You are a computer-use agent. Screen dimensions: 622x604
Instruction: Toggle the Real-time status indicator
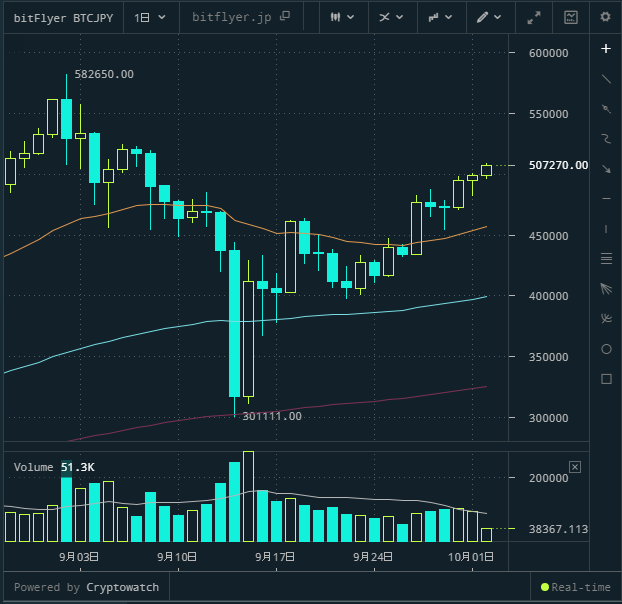point(575,587)
